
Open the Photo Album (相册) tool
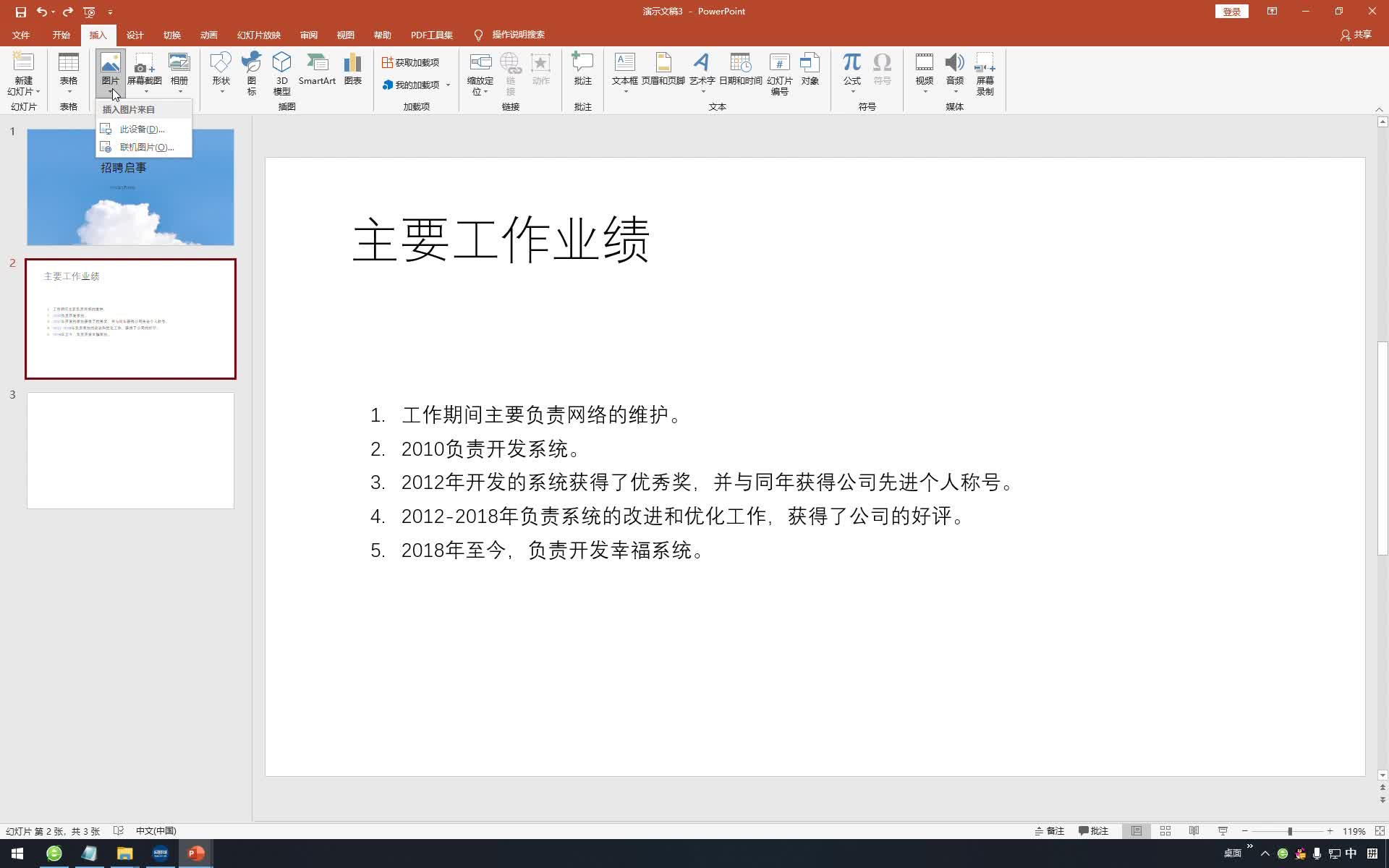coord(179,73)
